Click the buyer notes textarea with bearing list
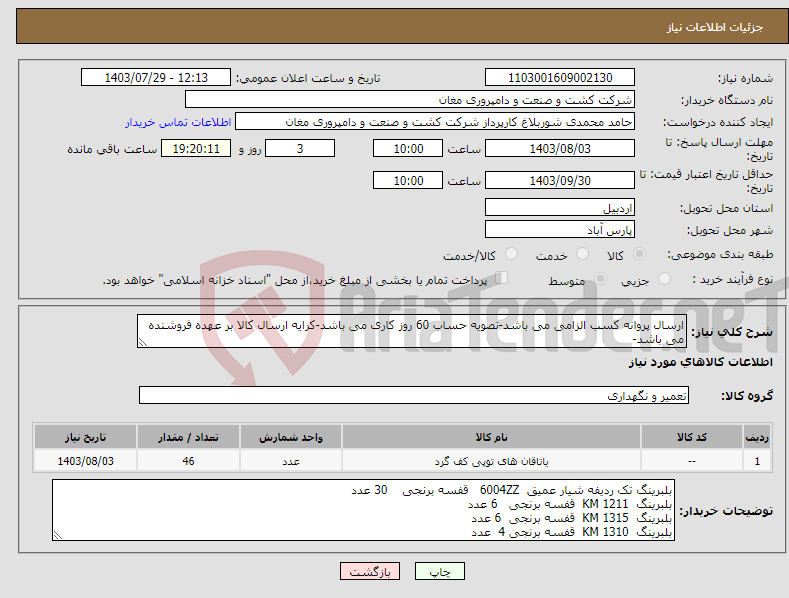Image resolution: width=789 pixels, height=598 pixels. coord(363,510)
